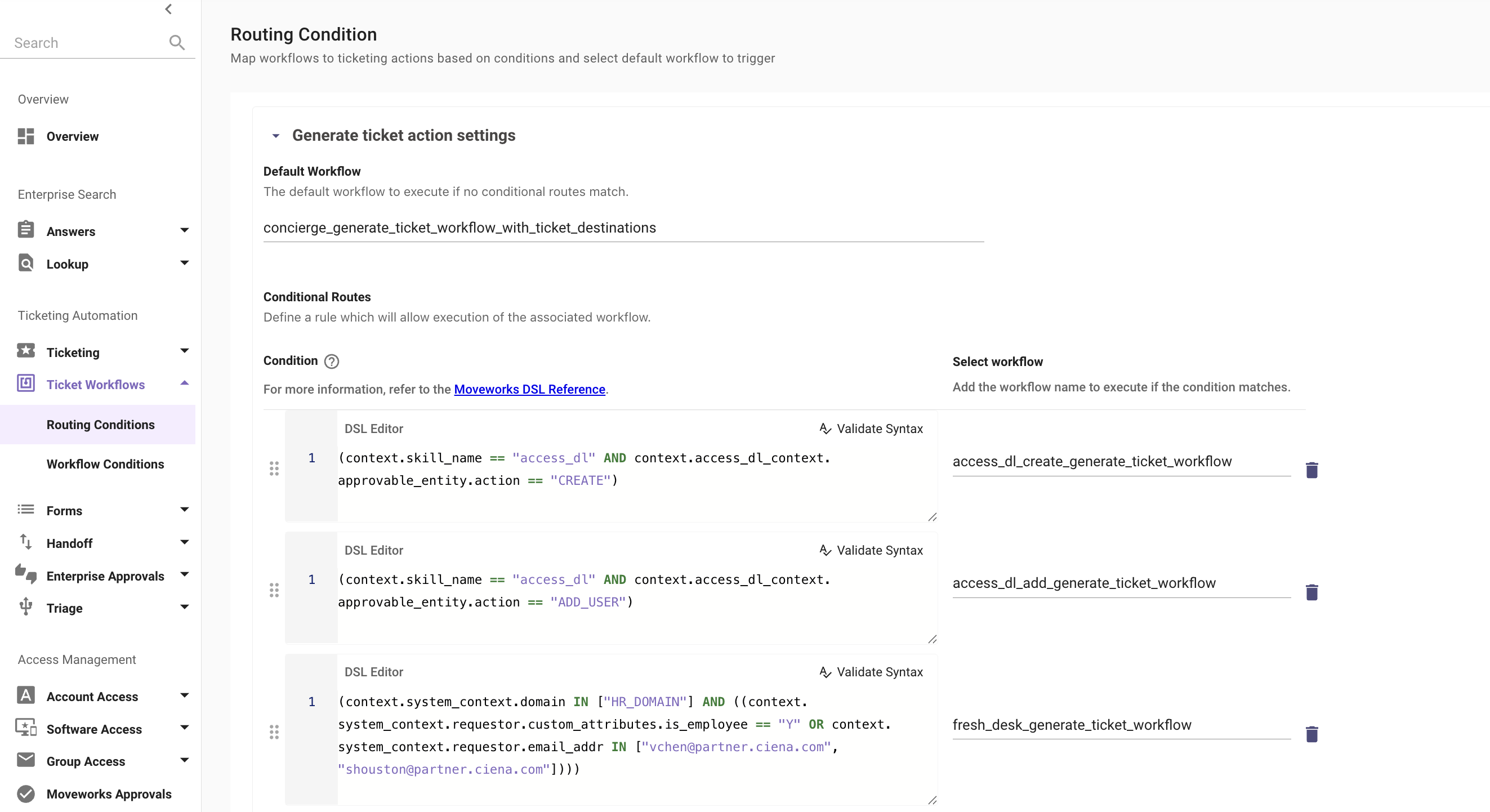This screenshot has width=1490, height=812.
Task: Click the Condition help question mark icon
Action: (332, 362)
